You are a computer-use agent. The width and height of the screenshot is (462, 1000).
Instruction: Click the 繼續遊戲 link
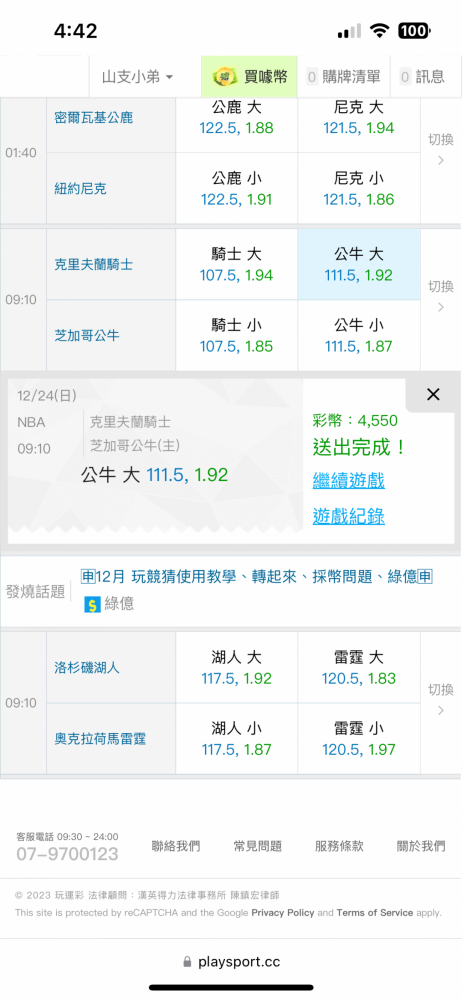click(348, 480)
